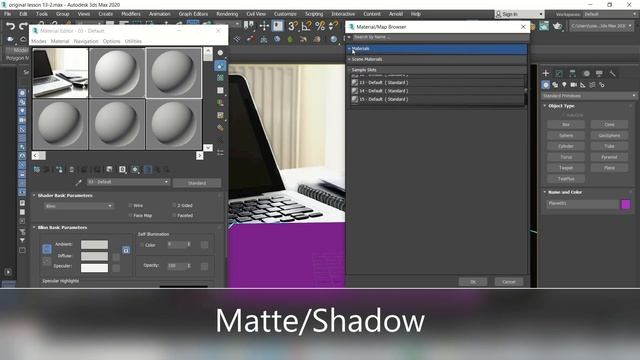Click the Box primitive button
The width and height of the screenshot is (640, 360).
coord(566,124)
